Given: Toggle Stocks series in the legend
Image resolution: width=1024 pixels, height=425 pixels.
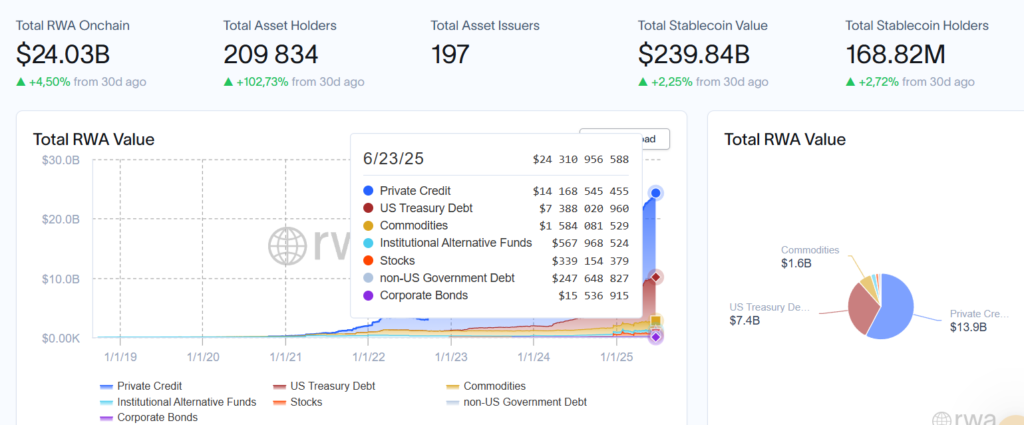Looking at the screenshot, I should click(306, 402).
